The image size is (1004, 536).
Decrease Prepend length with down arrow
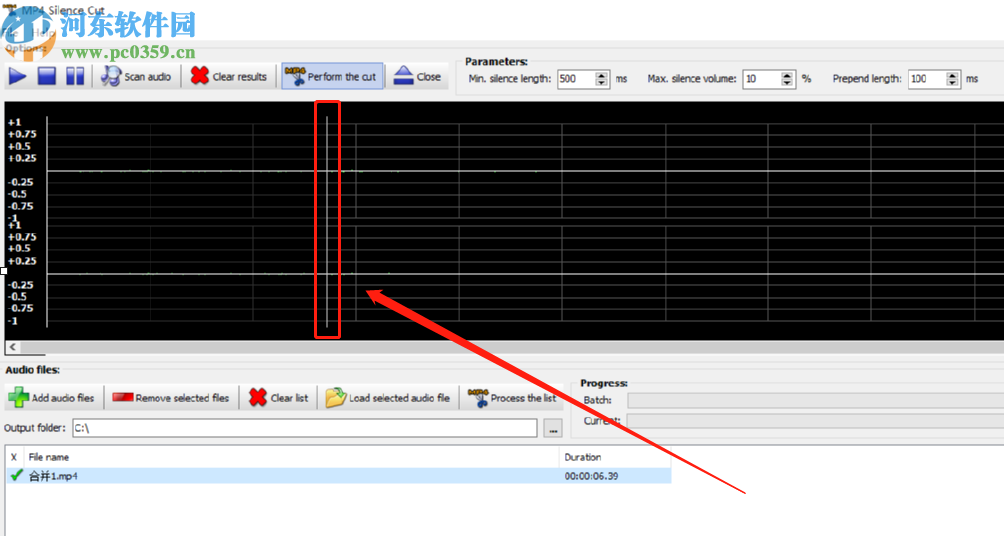coord(952,83)
